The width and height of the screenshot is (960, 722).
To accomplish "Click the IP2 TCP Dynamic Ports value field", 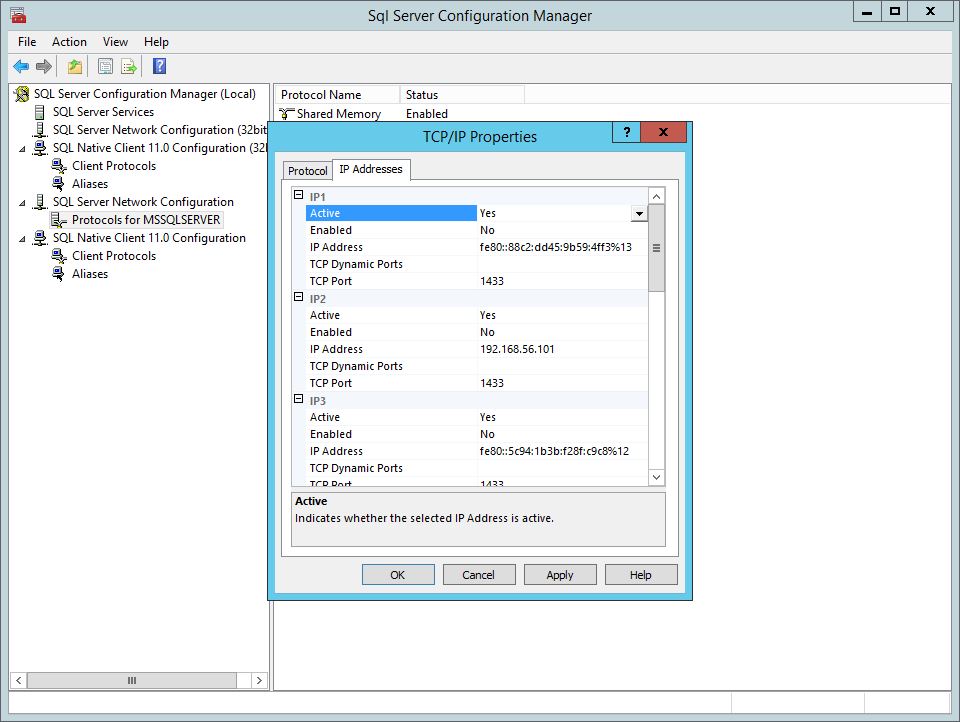I will point(562,366).
